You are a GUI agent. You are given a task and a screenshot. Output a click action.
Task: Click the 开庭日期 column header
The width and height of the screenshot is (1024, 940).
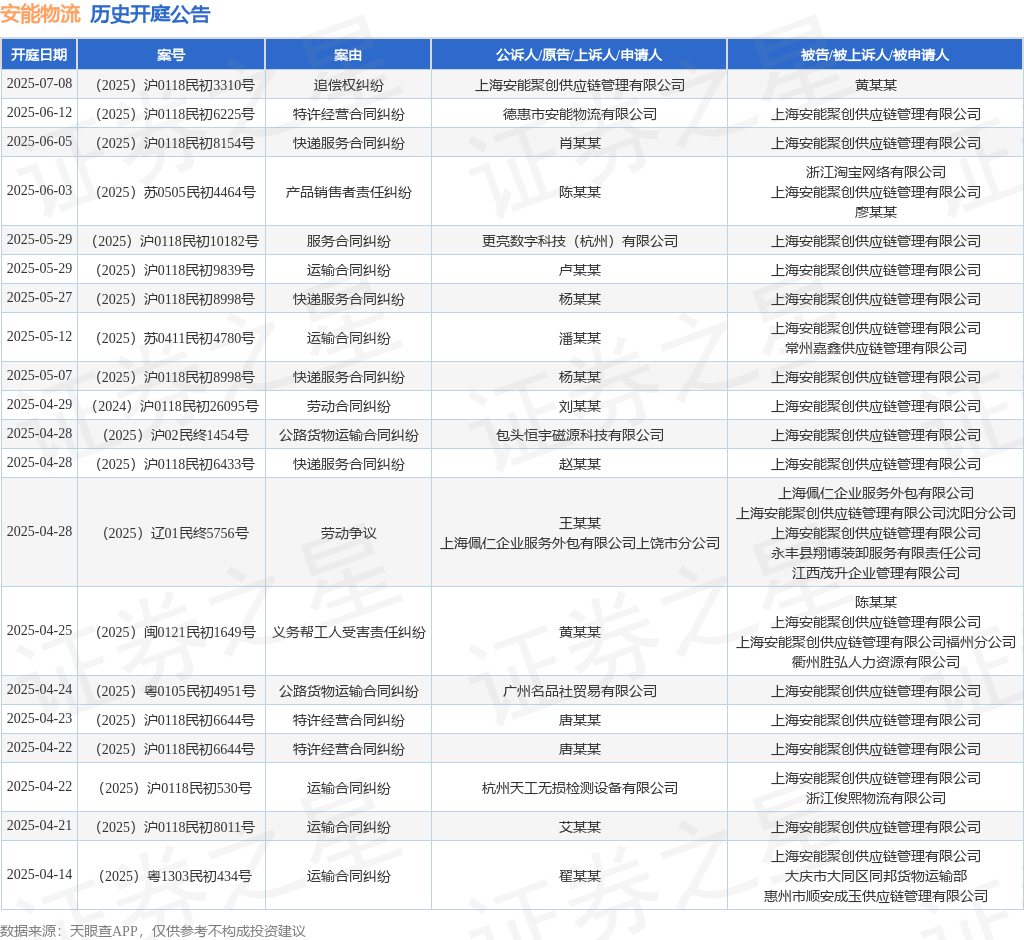39,55
